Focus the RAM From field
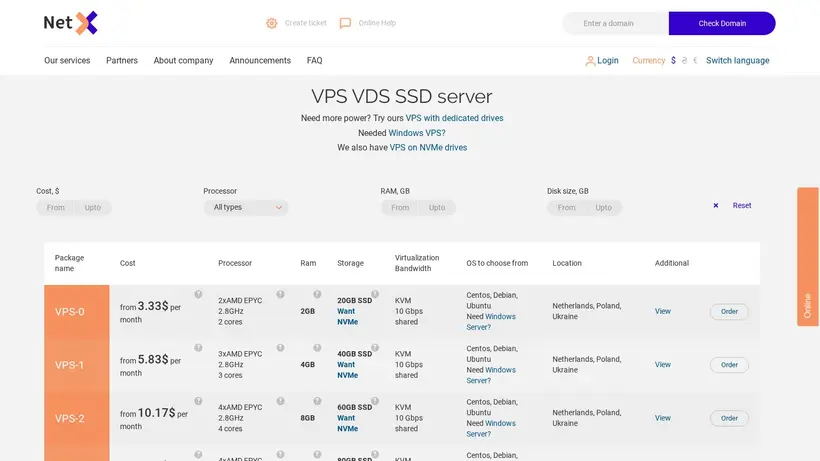The height and width of the screenshot is (461, 820). [x=400, y=208]
